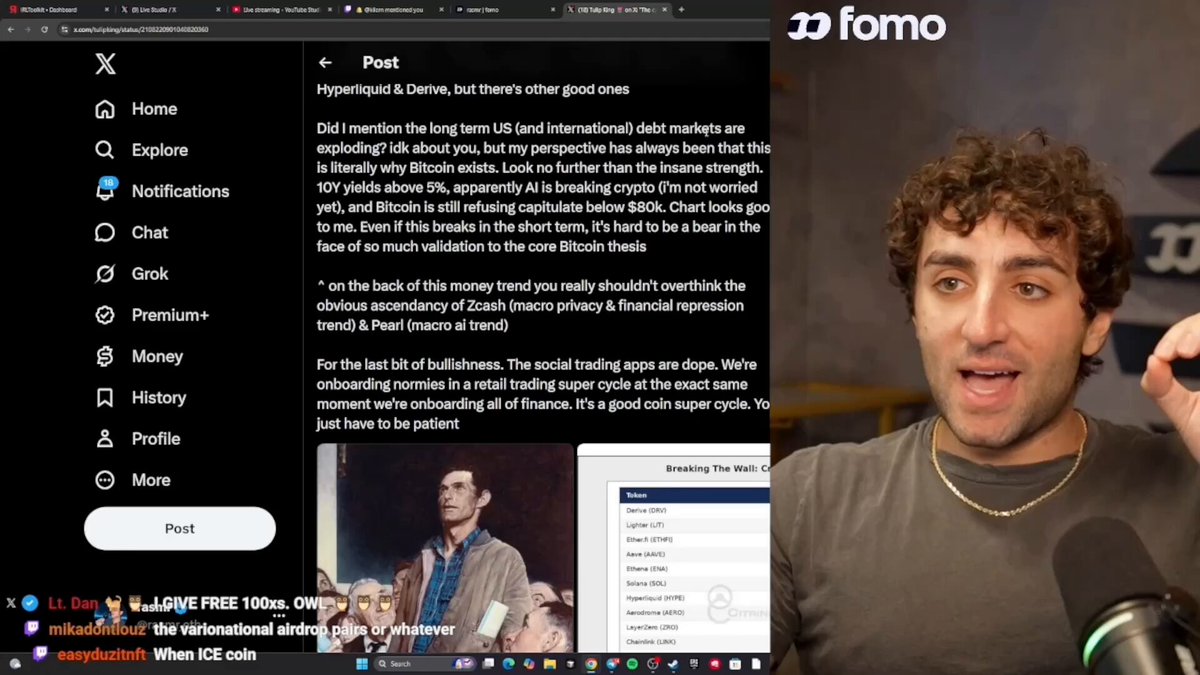Image resolution: width=1200 pixels, height=675 pixels.
Task: Click the Derive (DRV) row in token table
Action: tap(695, 510)
